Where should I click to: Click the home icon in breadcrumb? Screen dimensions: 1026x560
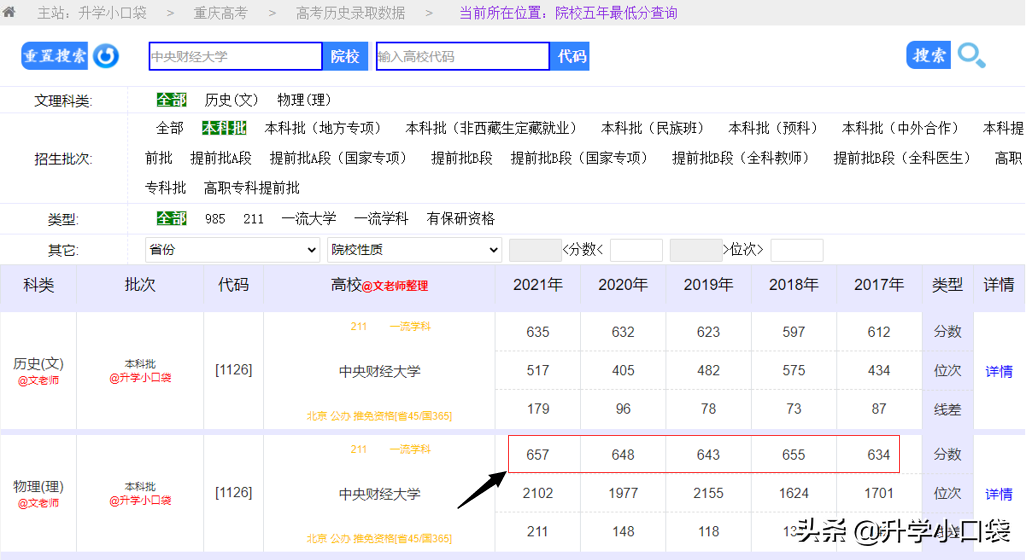tap(9, 12)
